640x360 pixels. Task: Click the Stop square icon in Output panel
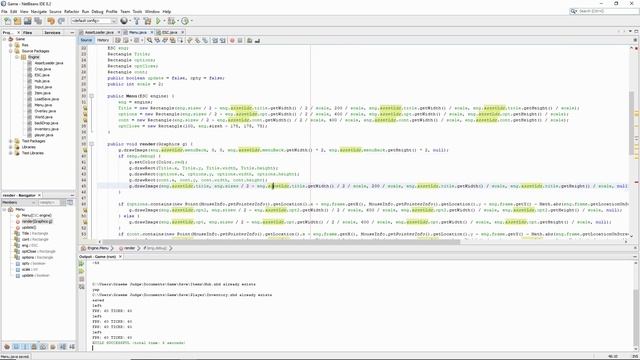pyautogui.click(x=82, y=279)
